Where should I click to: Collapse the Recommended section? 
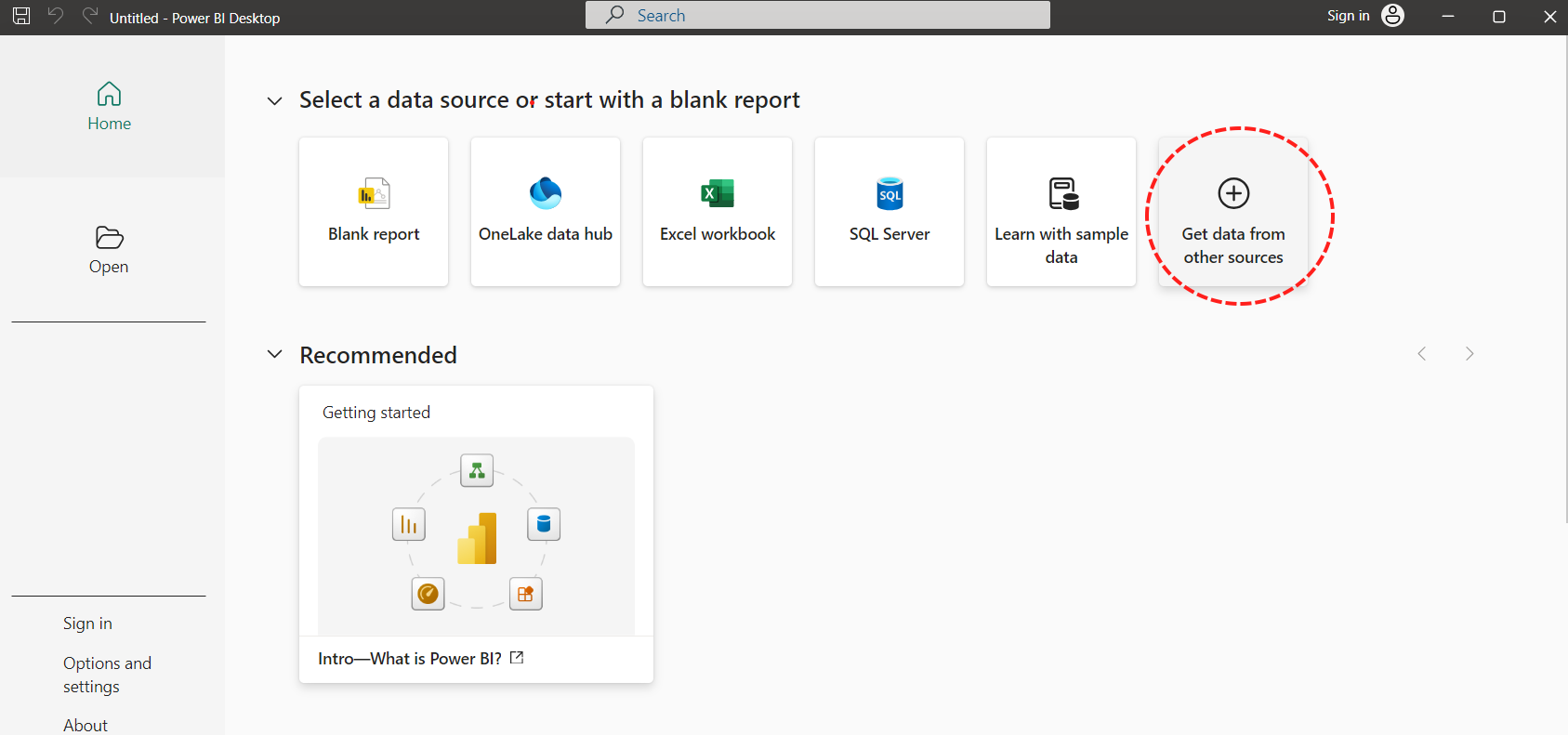[x=275, y=354]
